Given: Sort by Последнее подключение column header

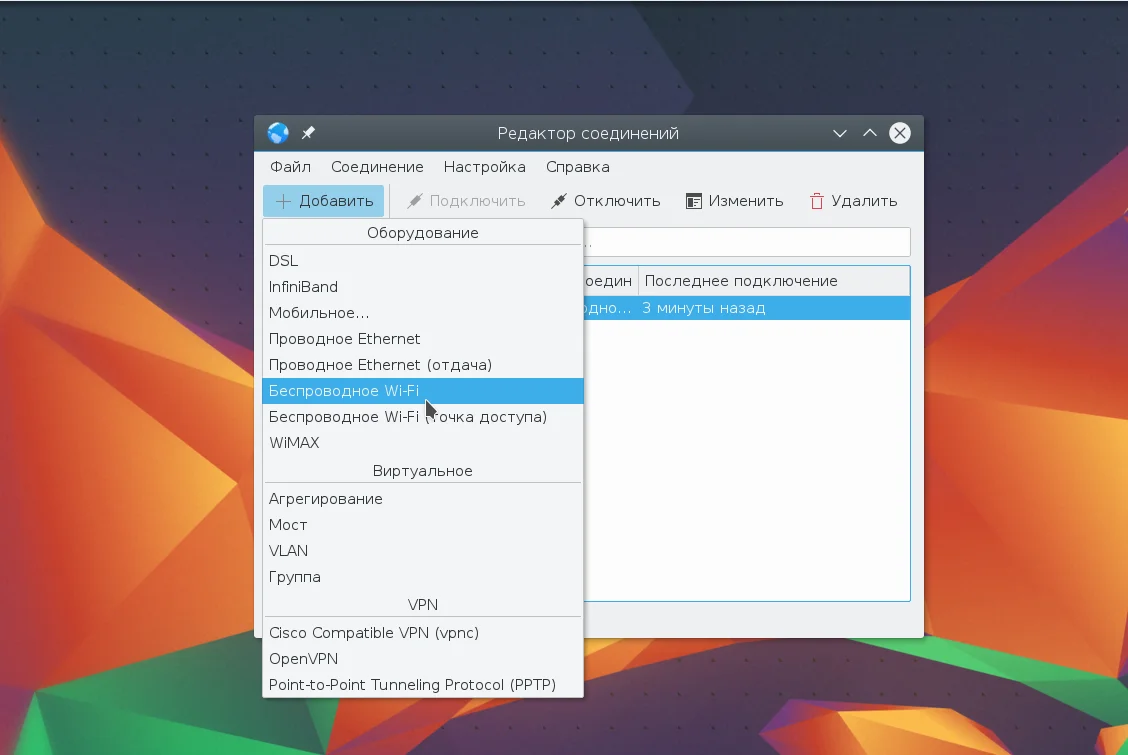Looking at the screenshot, I should [774, 281].
